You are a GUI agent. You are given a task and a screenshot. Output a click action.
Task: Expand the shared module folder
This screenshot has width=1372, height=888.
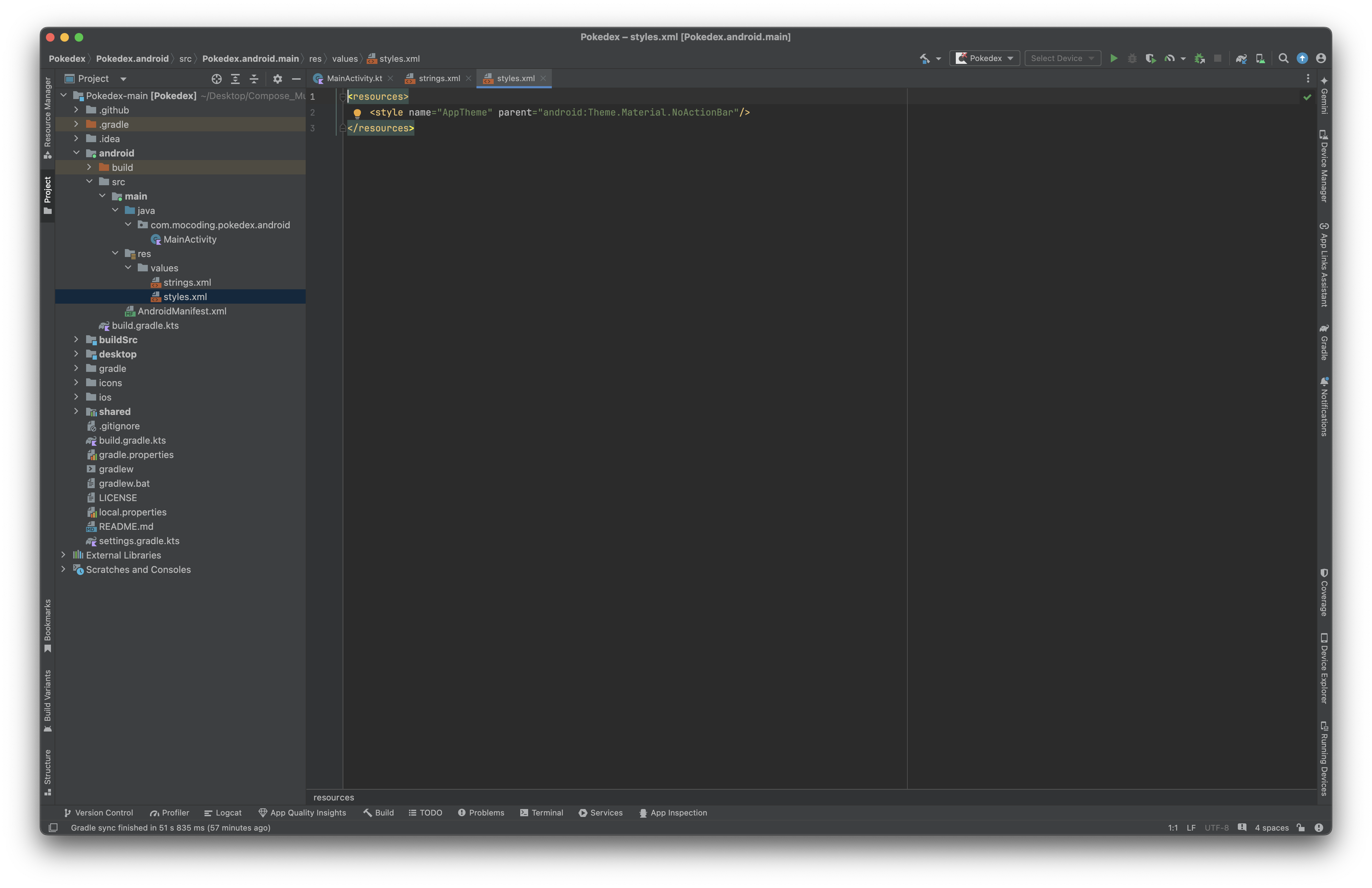76,411
